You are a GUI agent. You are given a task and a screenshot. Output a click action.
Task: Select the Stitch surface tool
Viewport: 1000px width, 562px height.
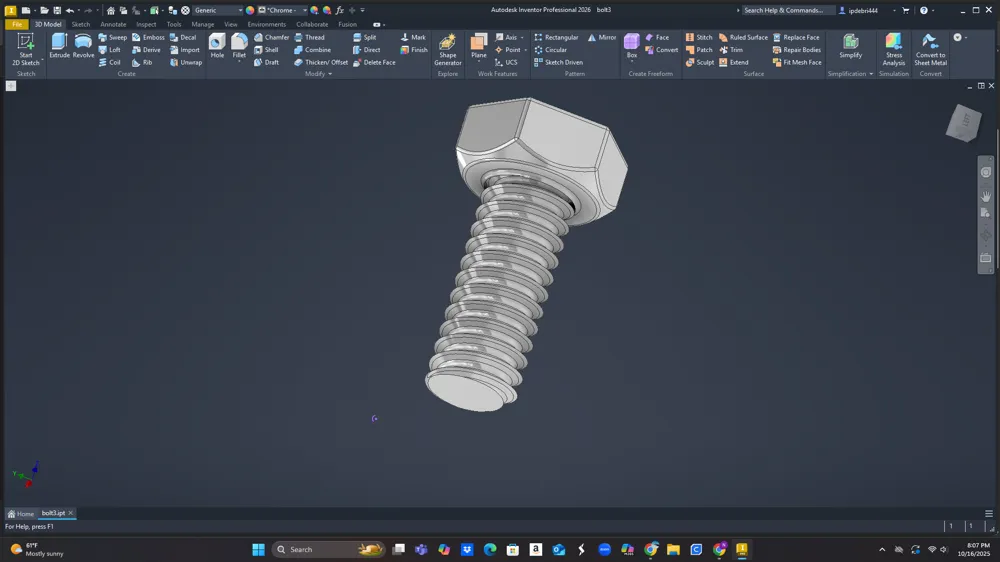point(699,38)
